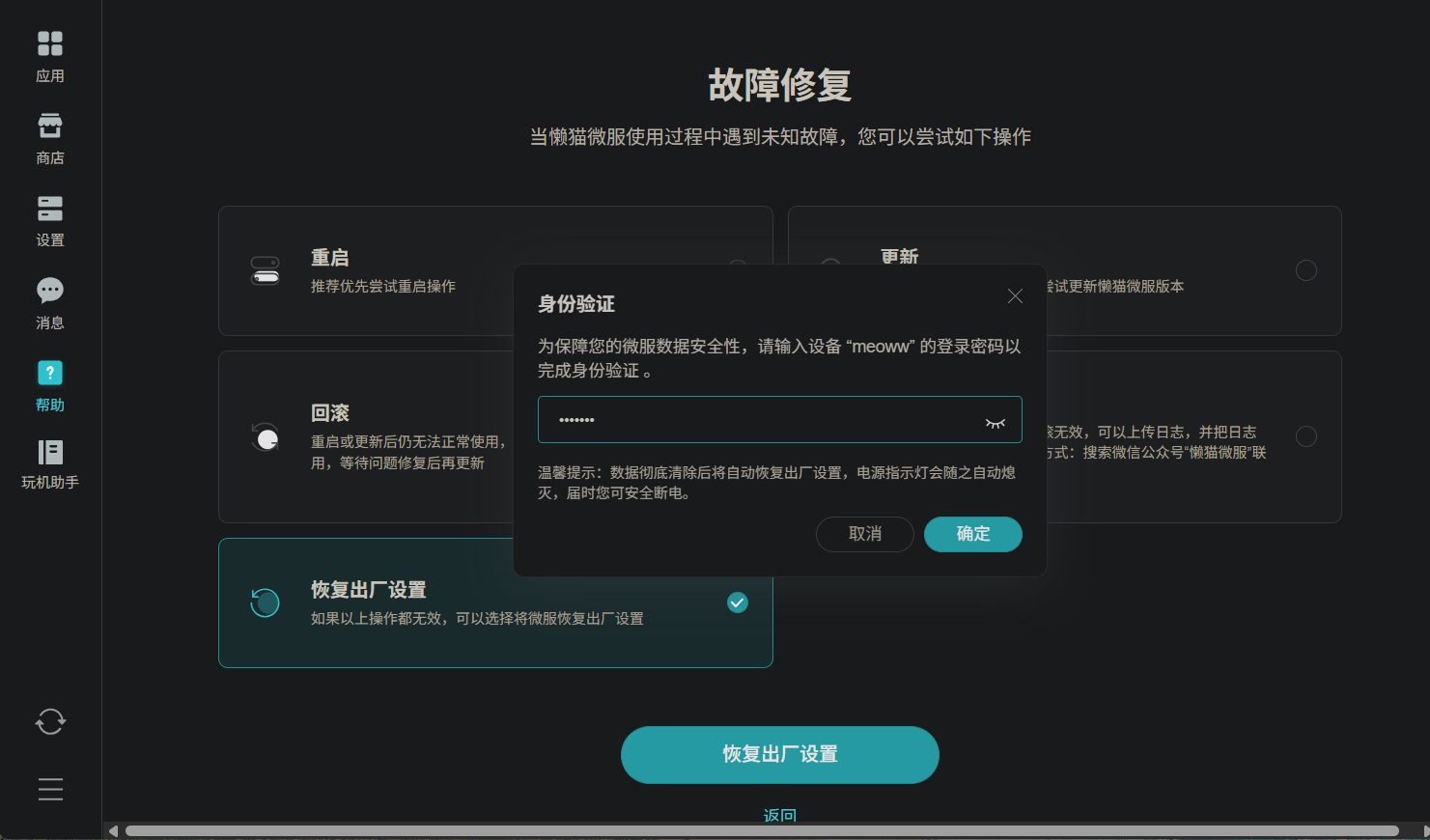Viewport: 1430px width, 840px height.
Task: Click the sync refresh icon in sidebar
Action: 50,721
